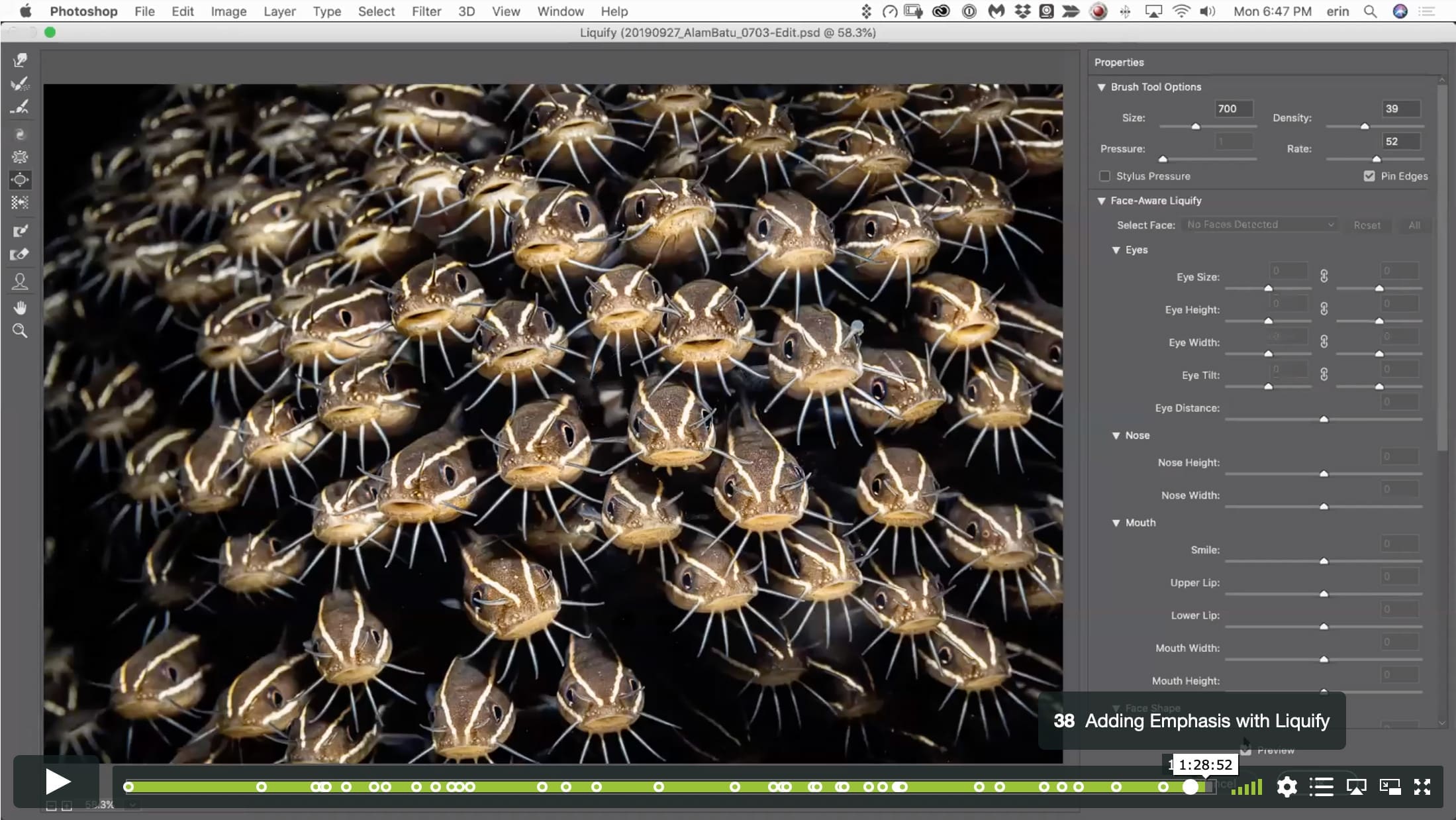Select the Forward Warp tool
1456x820 pixels.
[x=20, y=60]
